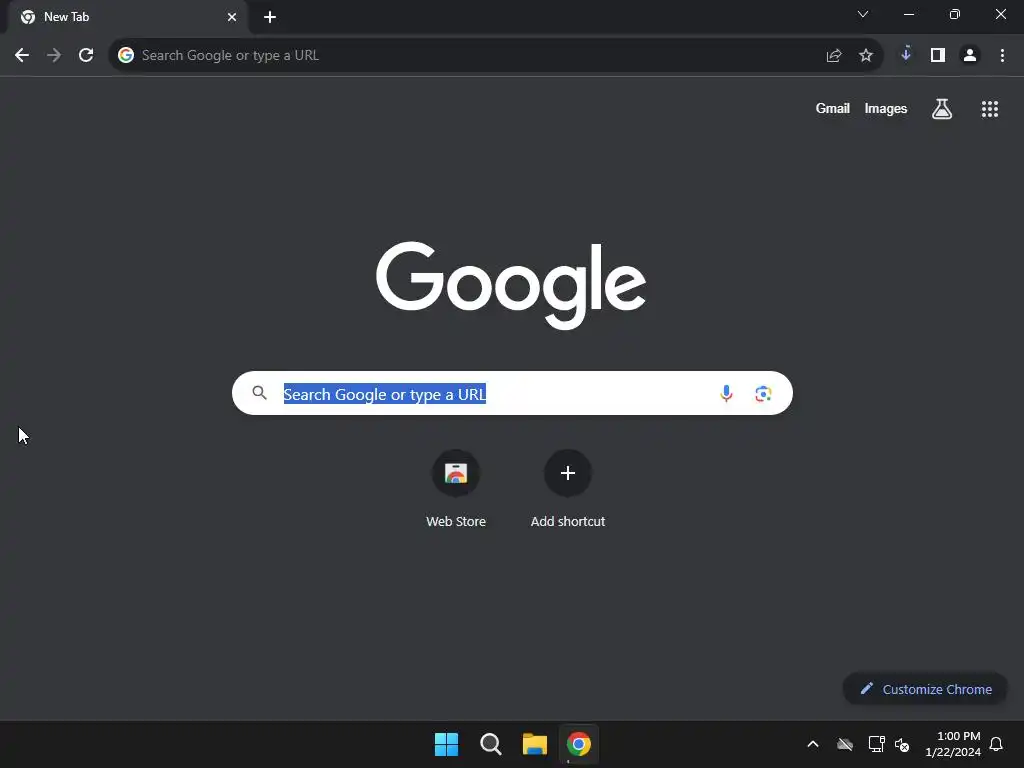Open Chrome's three-dot menu
The width and height of the screenshot is (1024, 768).
tap(1002, 56)
